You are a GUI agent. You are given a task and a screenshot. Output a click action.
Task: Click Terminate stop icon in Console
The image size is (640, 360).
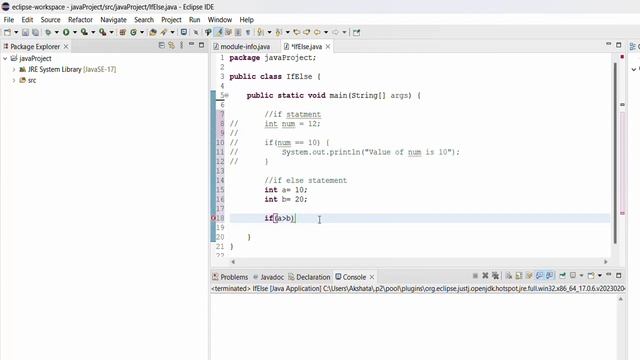click(475, 276)
